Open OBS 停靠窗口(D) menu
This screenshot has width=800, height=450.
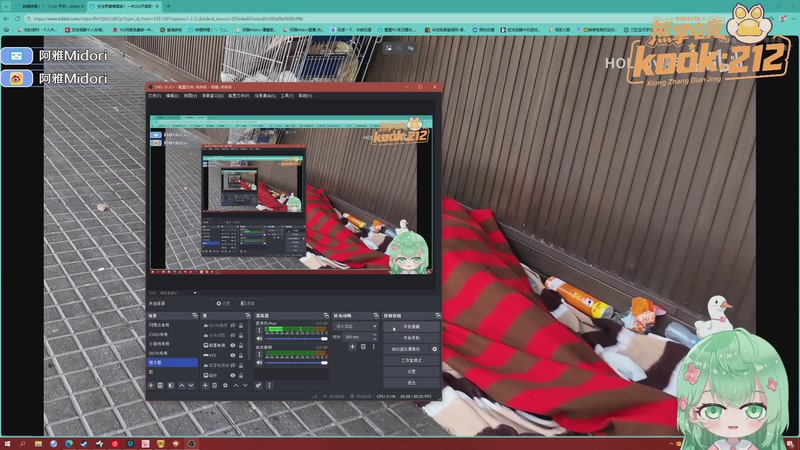click(213, 95)
